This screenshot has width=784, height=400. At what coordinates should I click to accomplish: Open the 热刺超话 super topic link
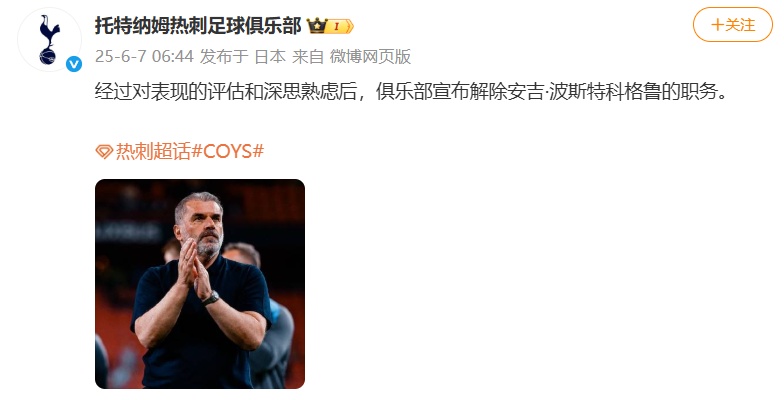[x=153, y=151]
